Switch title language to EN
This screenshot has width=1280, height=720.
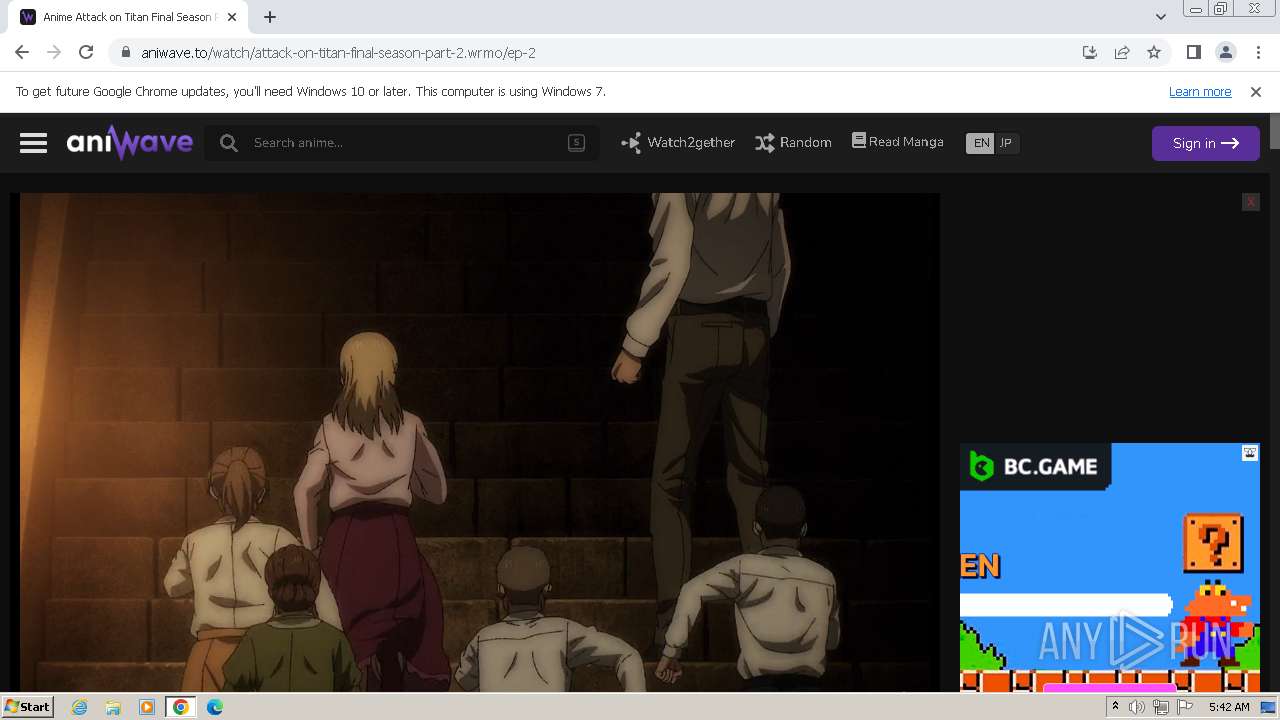pyautogui.click(x=981, y=143)
